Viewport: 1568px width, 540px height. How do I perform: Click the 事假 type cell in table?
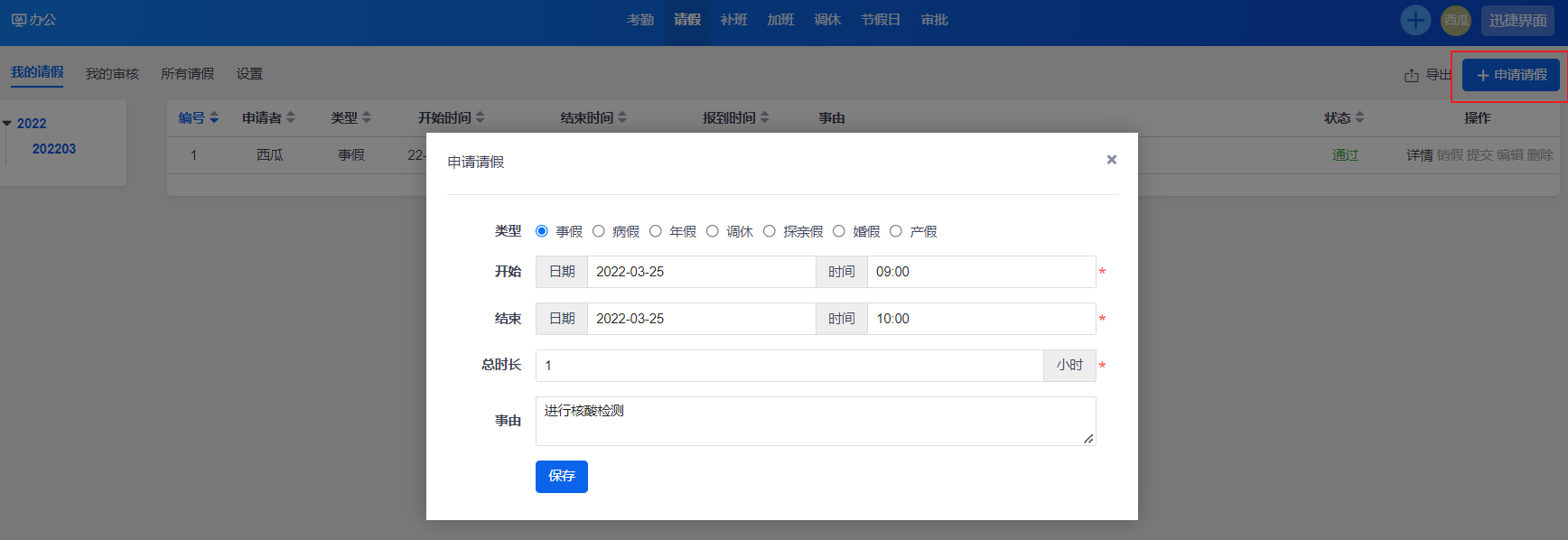(x=351, y=155)
